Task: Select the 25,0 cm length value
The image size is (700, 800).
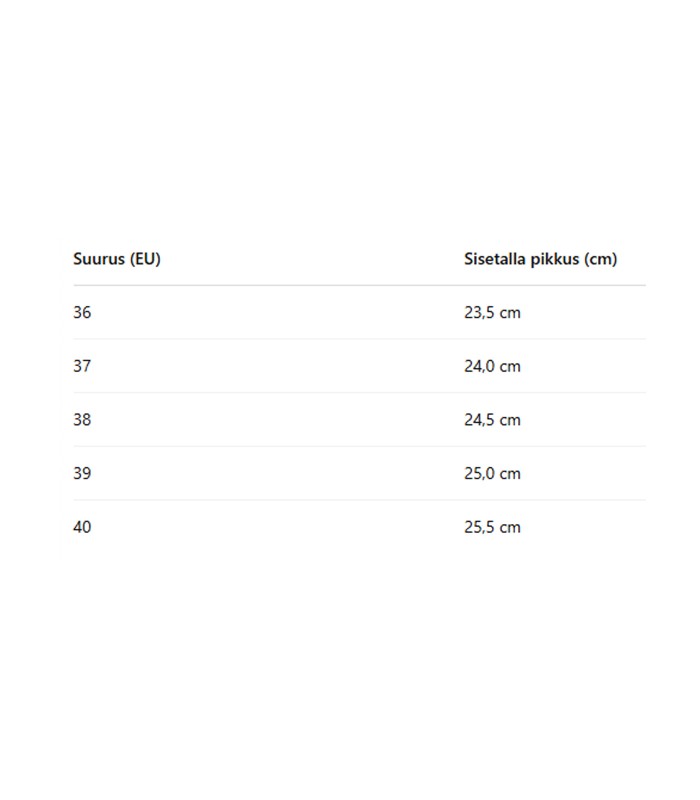Action: click(492, 474)
